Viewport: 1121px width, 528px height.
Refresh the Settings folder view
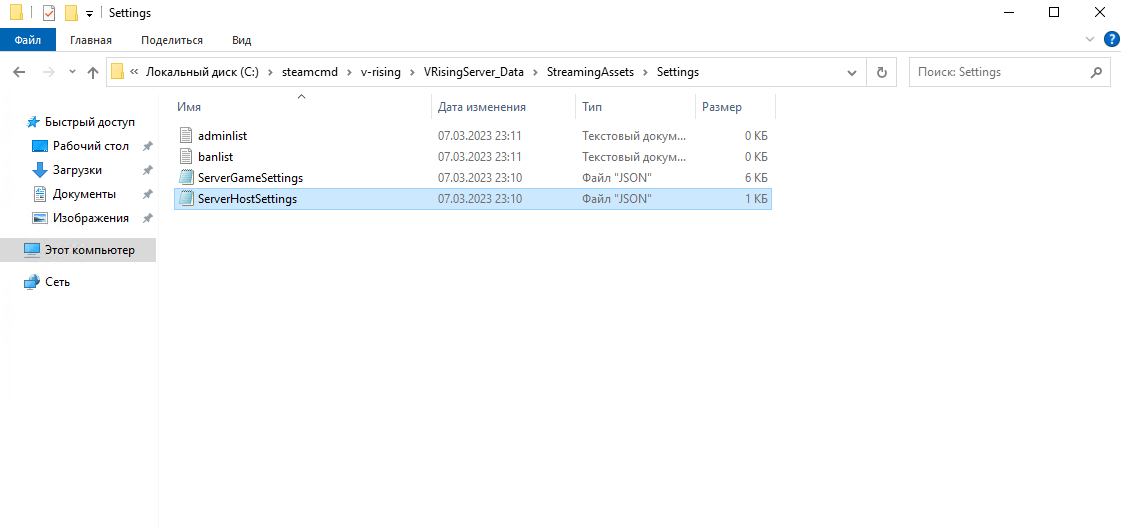[x=881, y=72]
